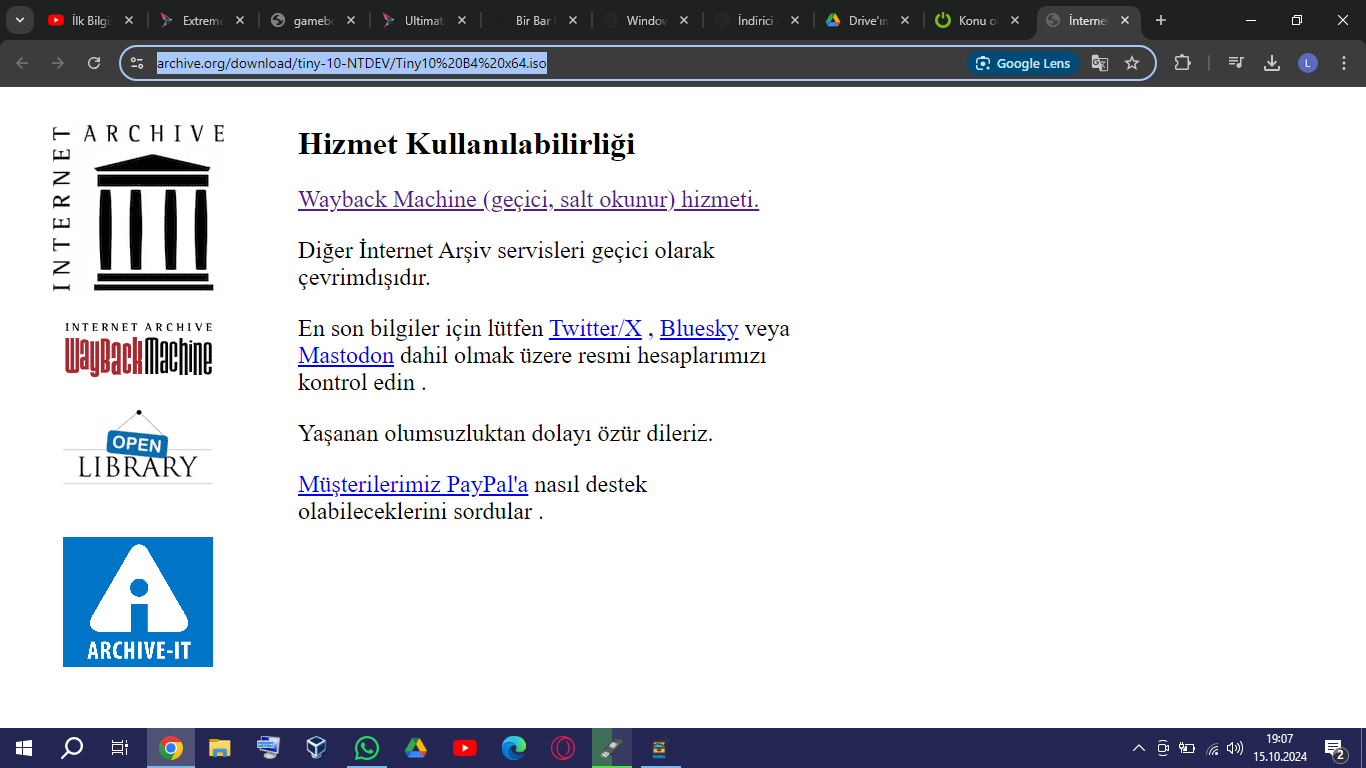Open the Extensions puzzle icon
Image resolution: width=1366 pixels, height=768 pixels.
[1182, 63]
